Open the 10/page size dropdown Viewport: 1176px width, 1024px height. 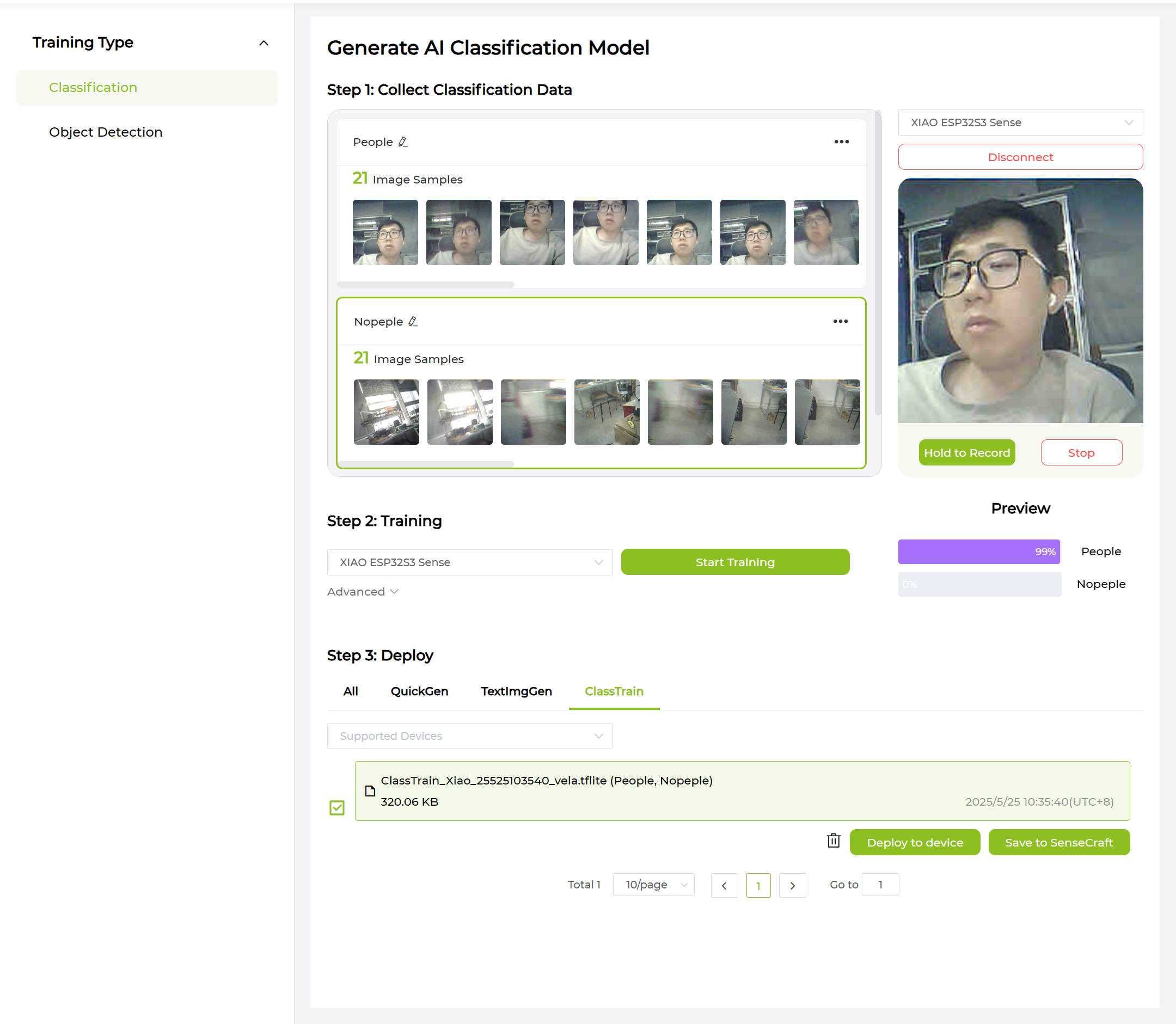pos(653,885)
